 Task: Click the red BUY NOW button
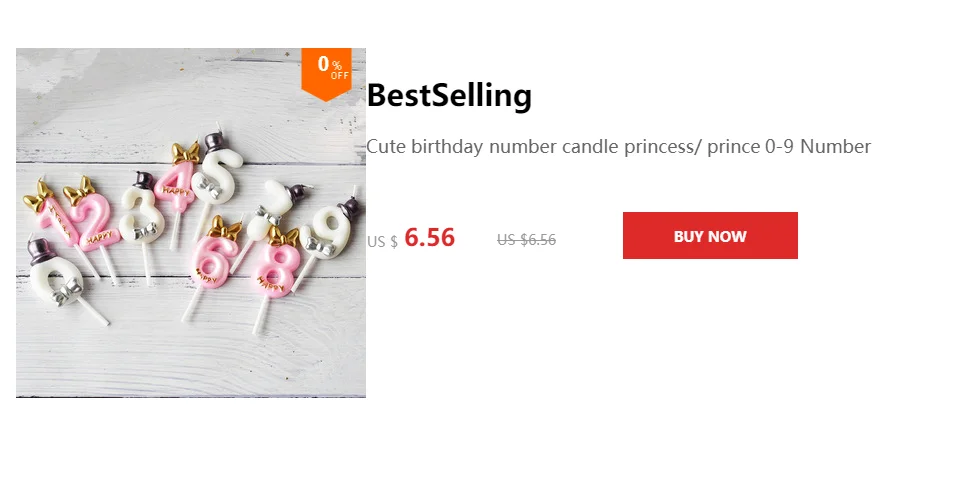tap(710, 236)
